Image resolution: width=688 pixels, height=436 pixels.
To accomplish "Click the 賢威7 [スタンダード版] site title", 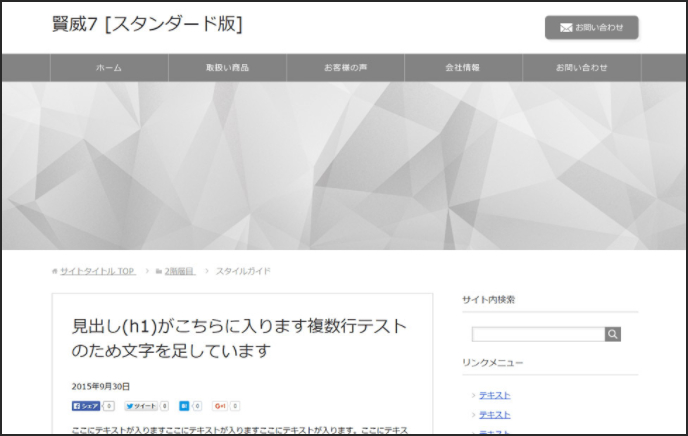I will 147,24.
